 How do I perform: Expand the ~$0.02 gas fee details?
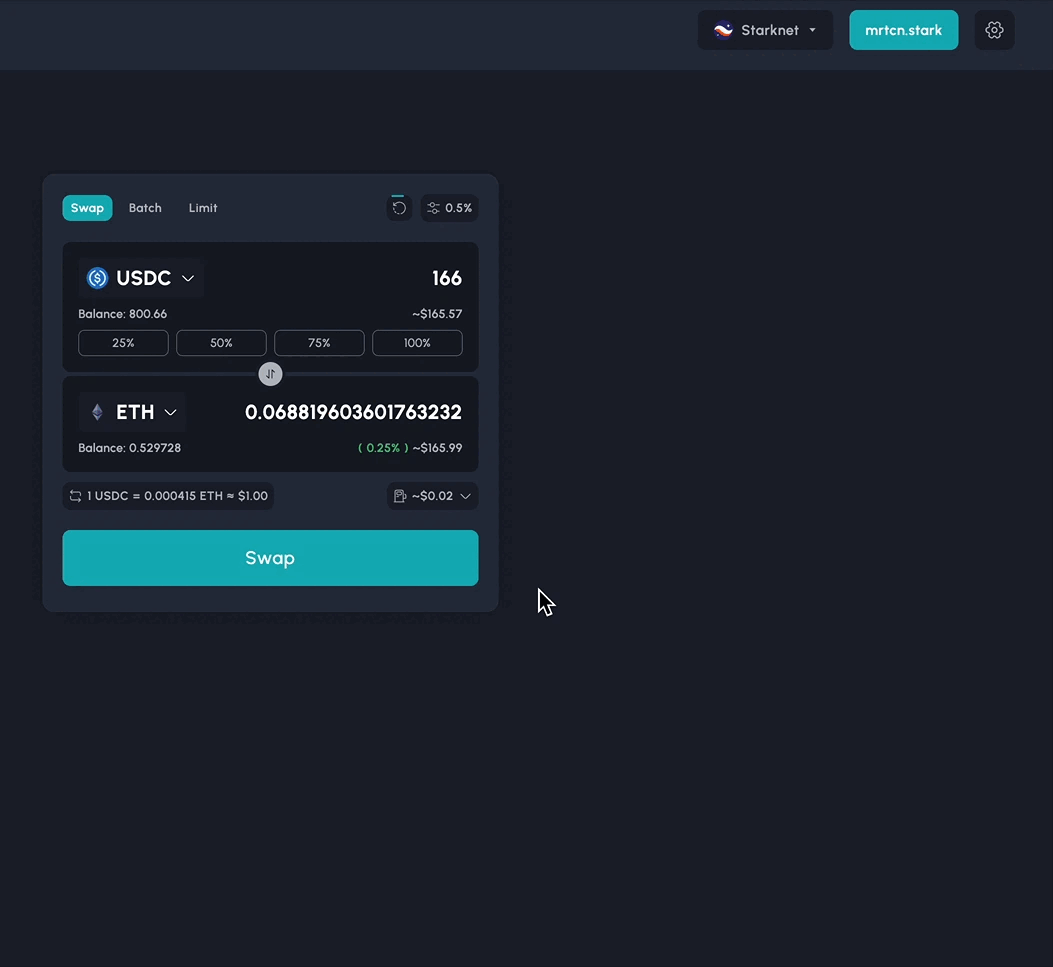click(432, 496)
